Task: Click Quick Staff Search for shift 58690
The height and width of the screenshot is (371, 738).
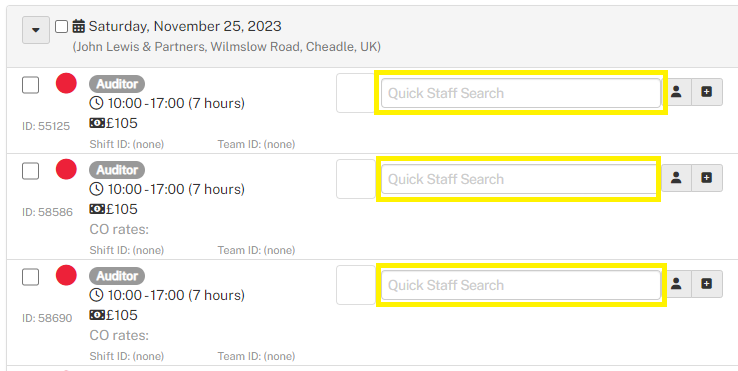Action: [x=521, y=285]
